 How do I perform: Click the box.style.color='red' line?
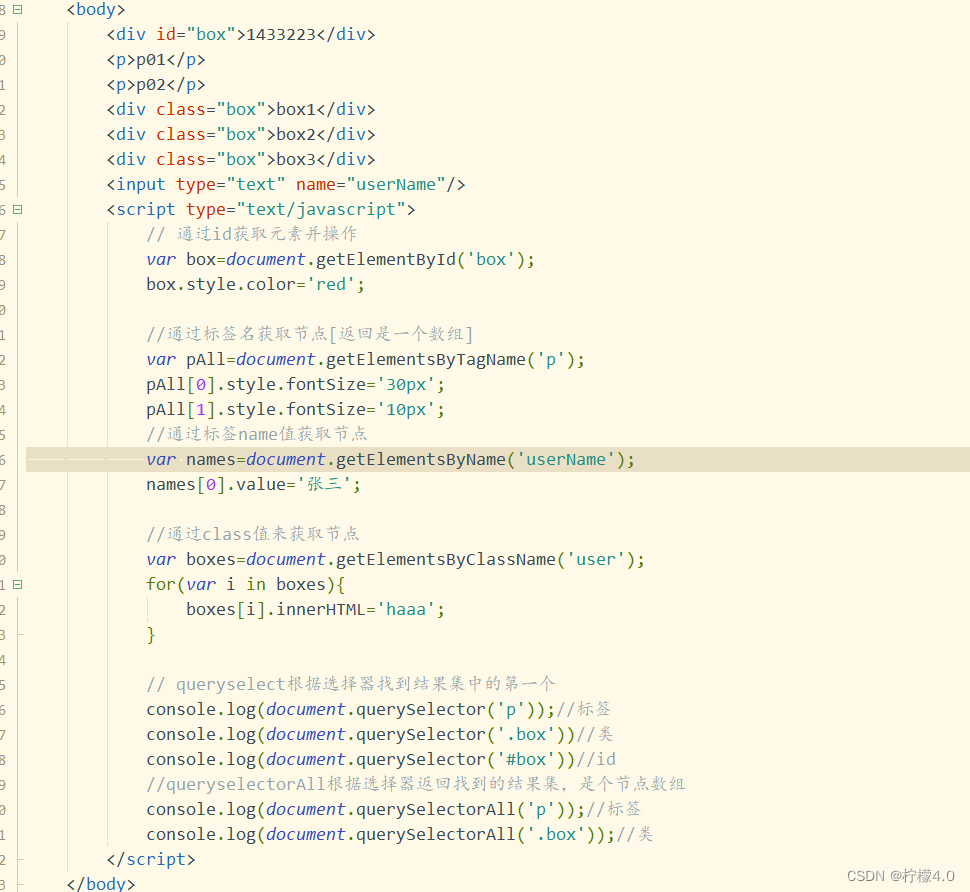point(255,285)
